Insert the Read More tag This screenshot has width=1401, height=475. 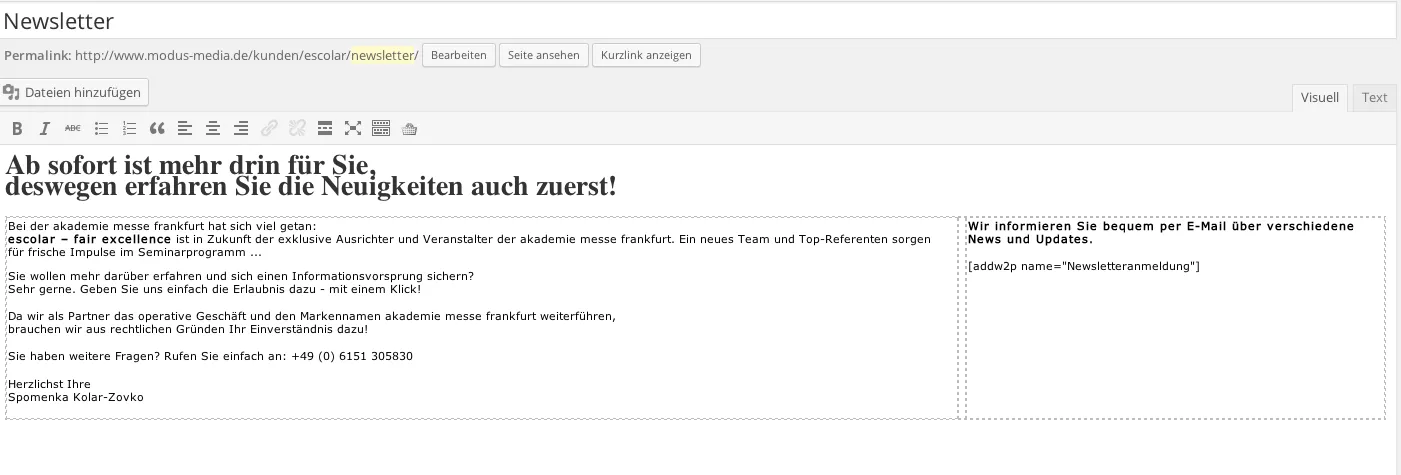(x=325, y=128)
